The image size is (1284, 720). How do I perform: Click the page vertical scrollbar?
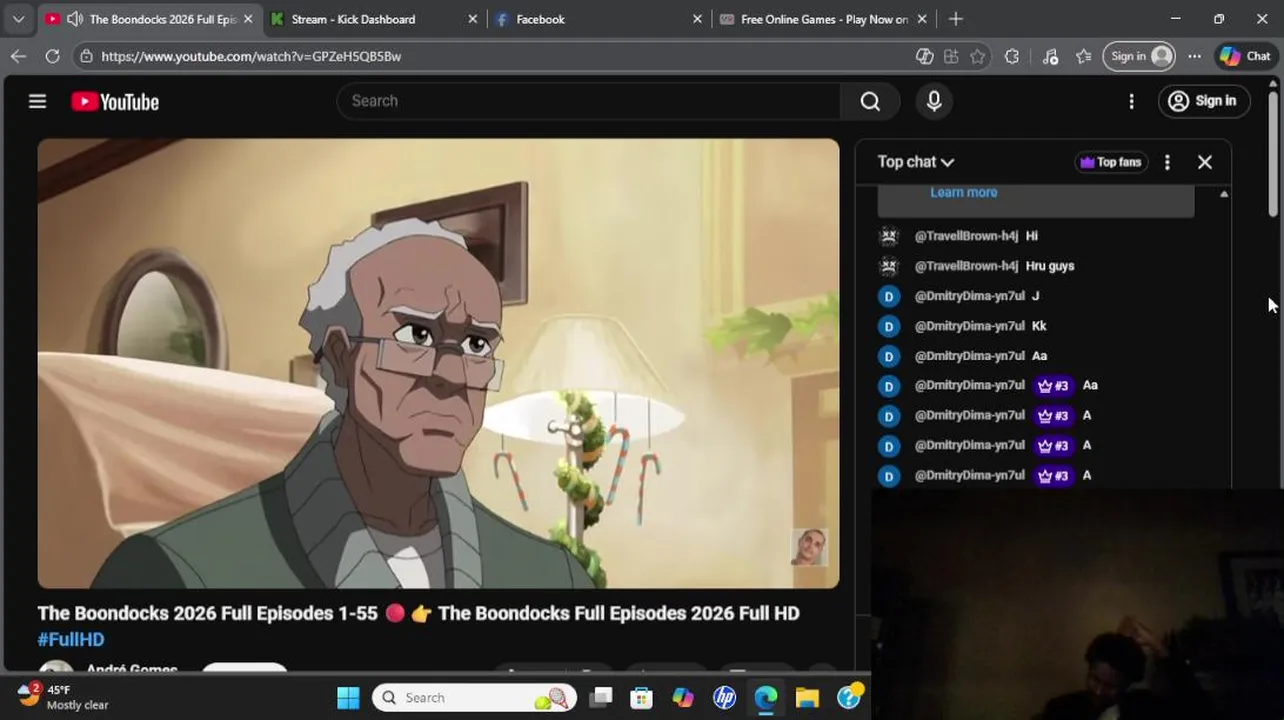(x=1273, y=152)
